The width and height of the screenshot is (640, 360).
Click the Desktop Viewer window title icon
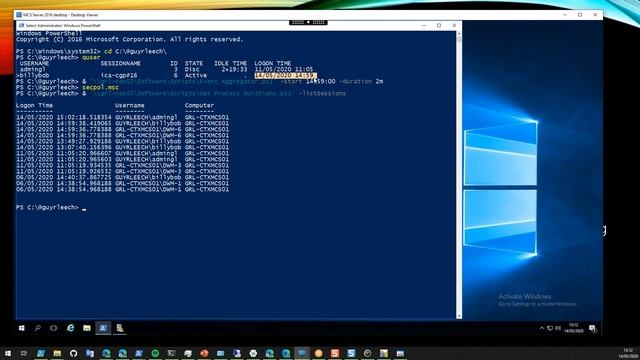[x=19, y=15]
